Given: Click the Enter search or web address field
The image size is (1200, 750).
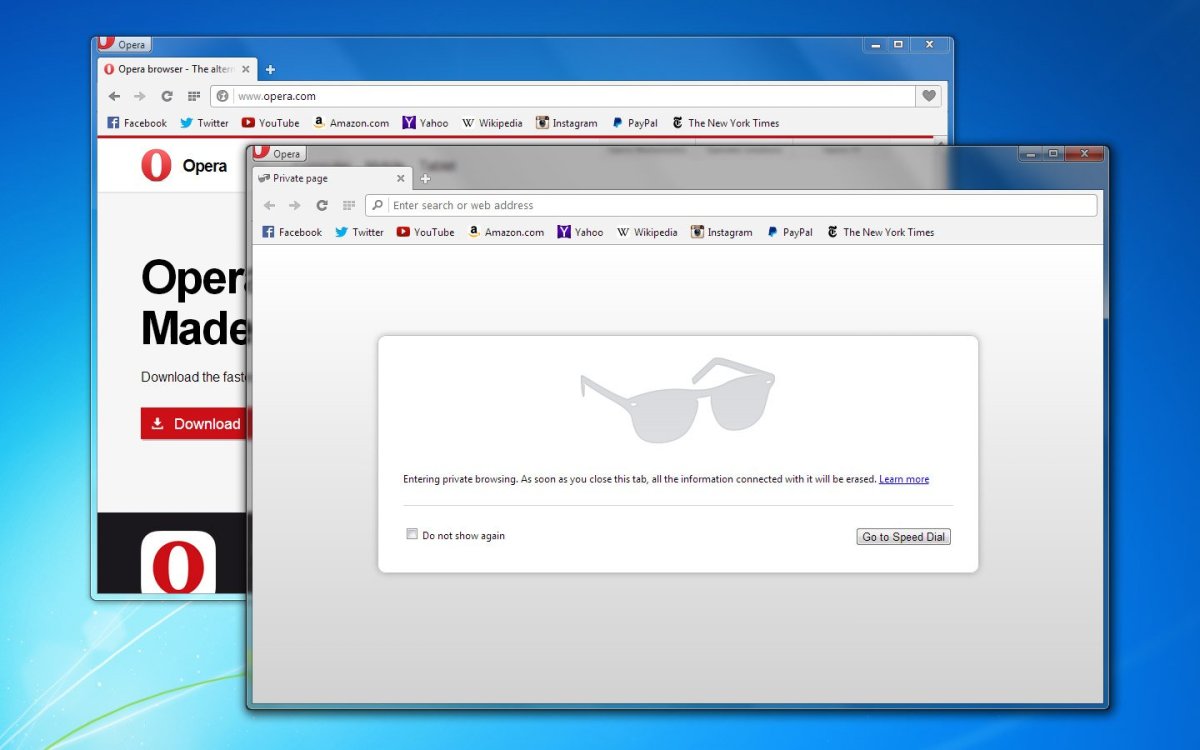Looking at the screenshot, I should point(740,205).
